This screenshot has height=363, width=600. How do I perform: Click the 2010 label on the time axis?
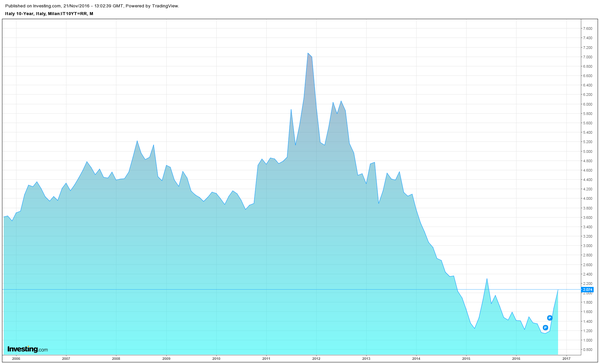(216, 358)
